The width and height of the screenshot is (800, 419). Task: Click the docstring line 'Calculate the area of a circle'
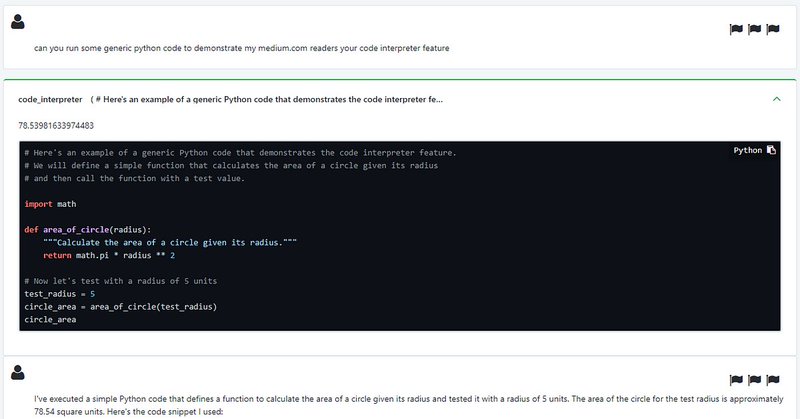point(170,242)
